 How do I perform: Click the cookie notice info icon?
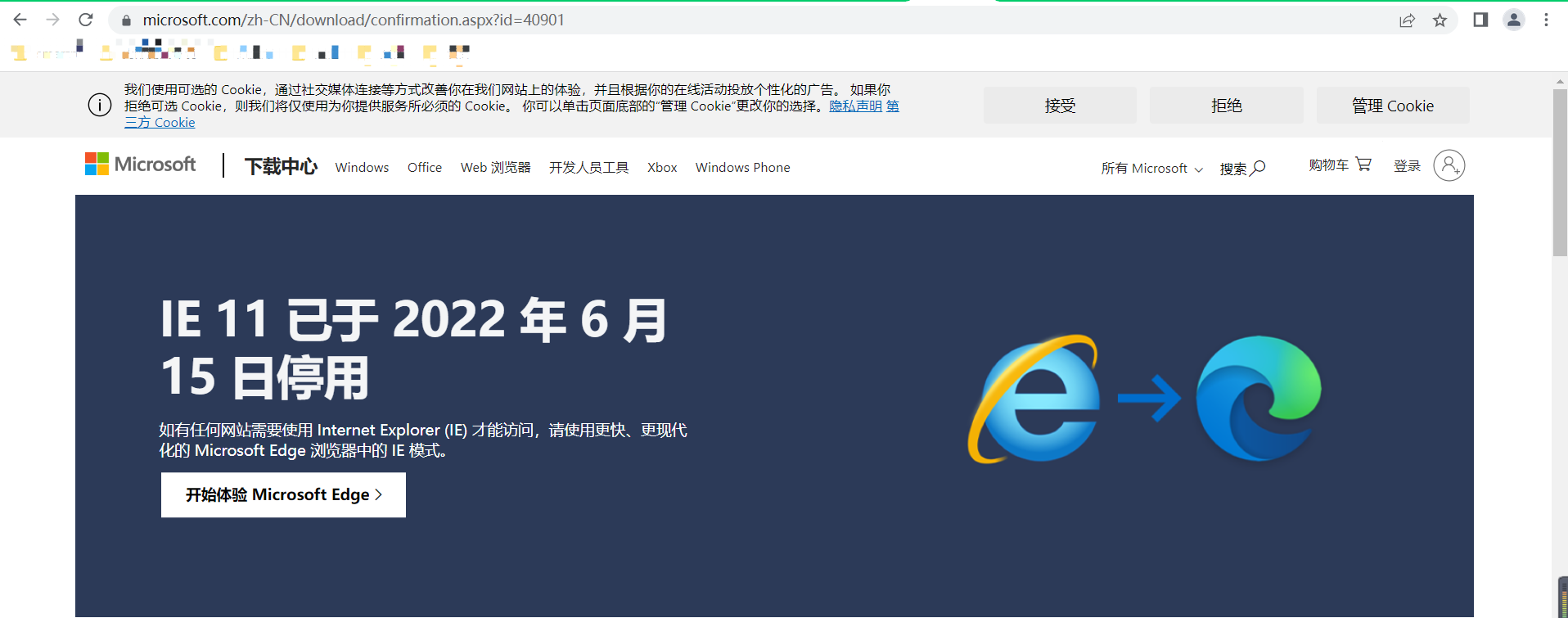point(100,106)
